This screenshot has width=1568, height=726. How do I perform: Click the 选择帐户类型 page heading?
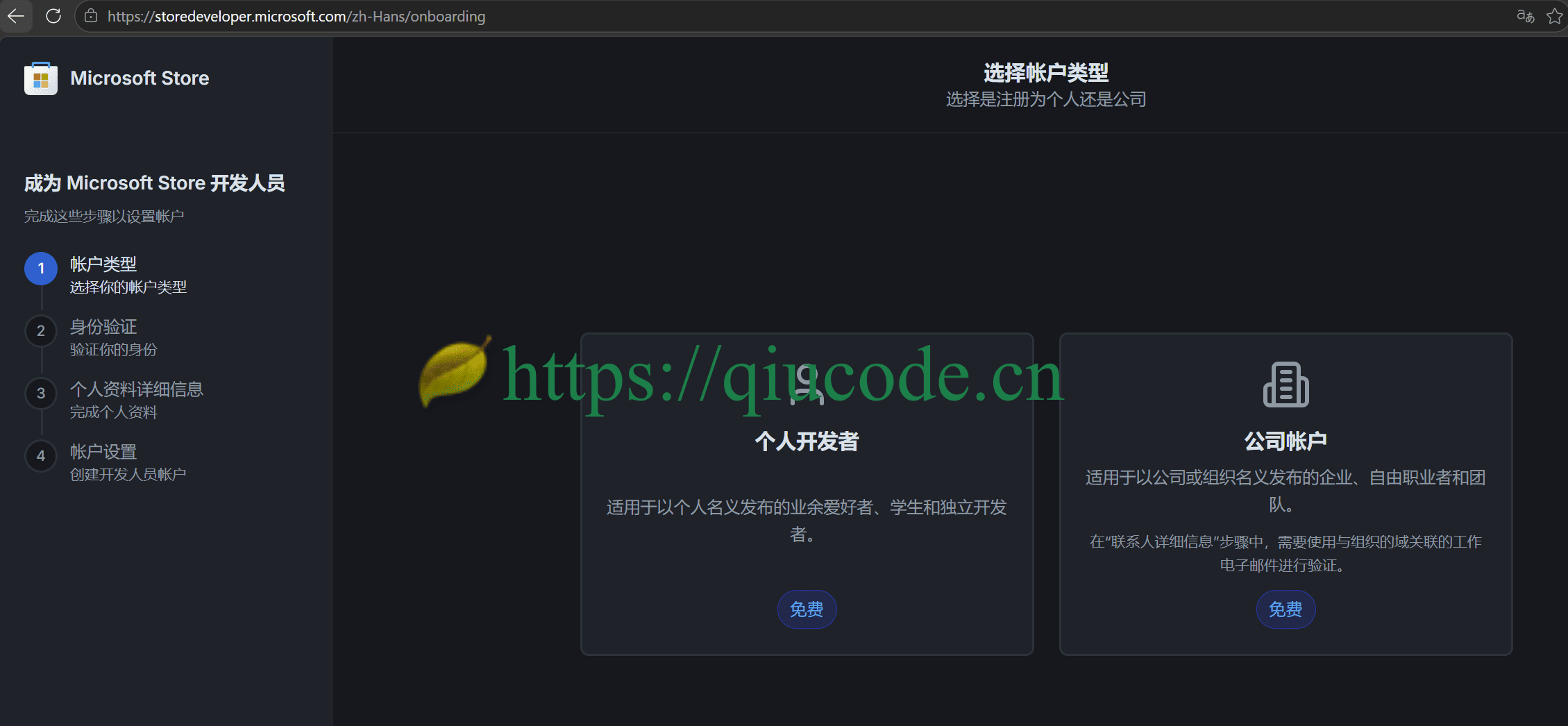point(1046,72)
